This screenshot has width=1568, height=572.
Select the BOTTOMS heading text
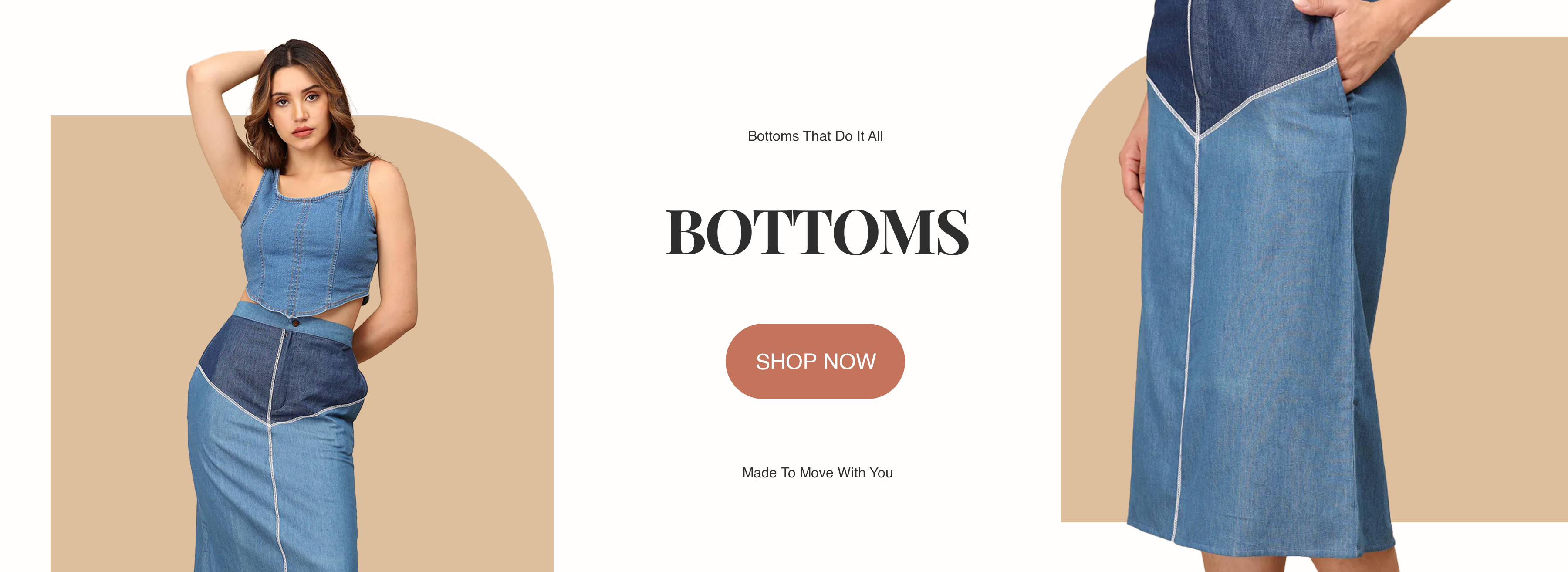click(818, 233)
